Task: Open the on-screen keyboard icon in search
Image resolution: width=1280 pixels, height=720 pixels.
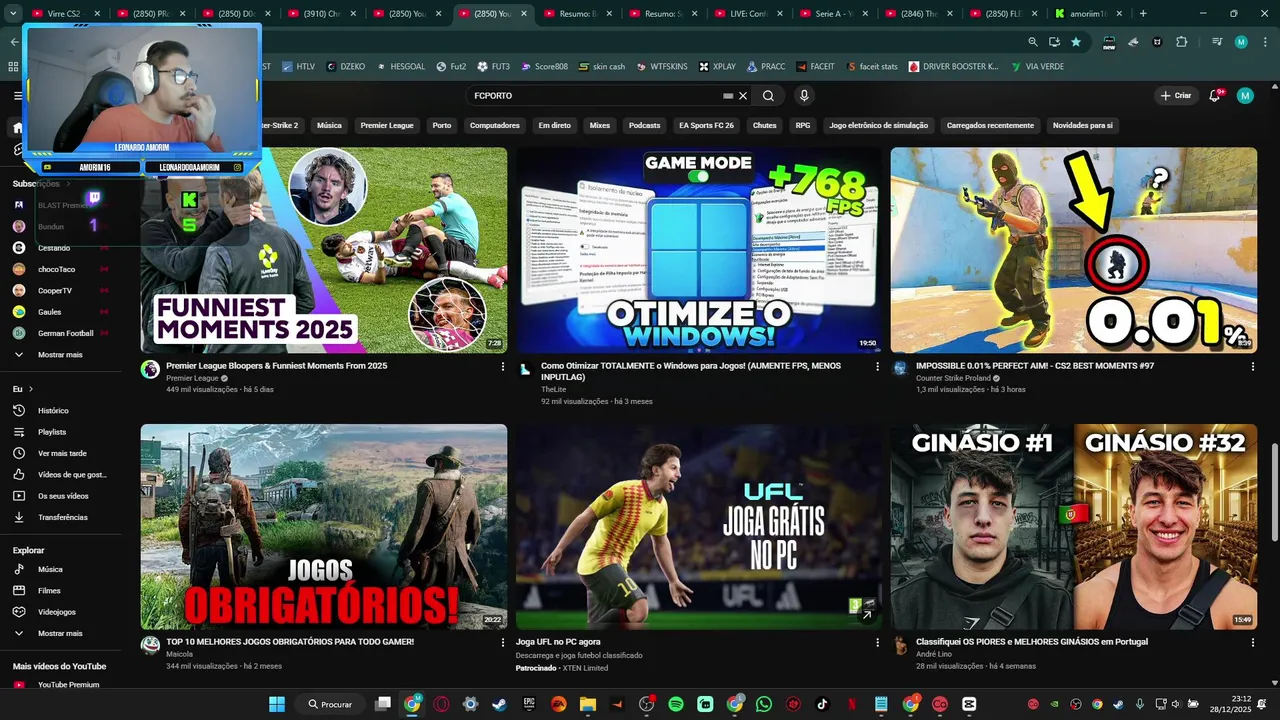Action: 728,96
